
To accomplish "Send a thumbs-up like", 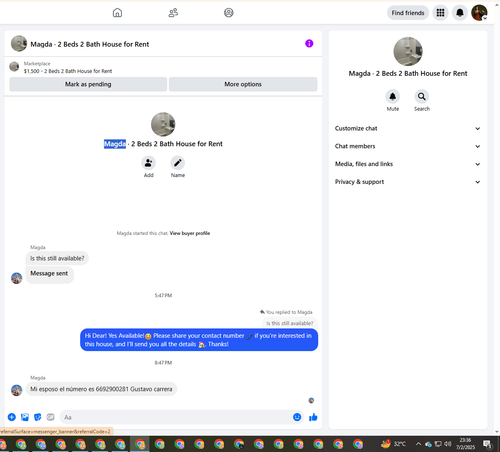I will pos(313,417).
